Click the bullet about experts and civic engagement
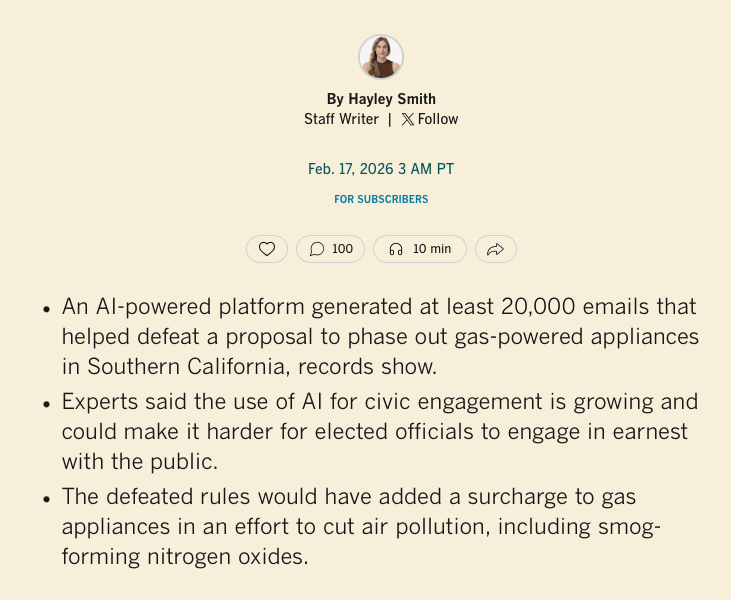 click(379, 432)
